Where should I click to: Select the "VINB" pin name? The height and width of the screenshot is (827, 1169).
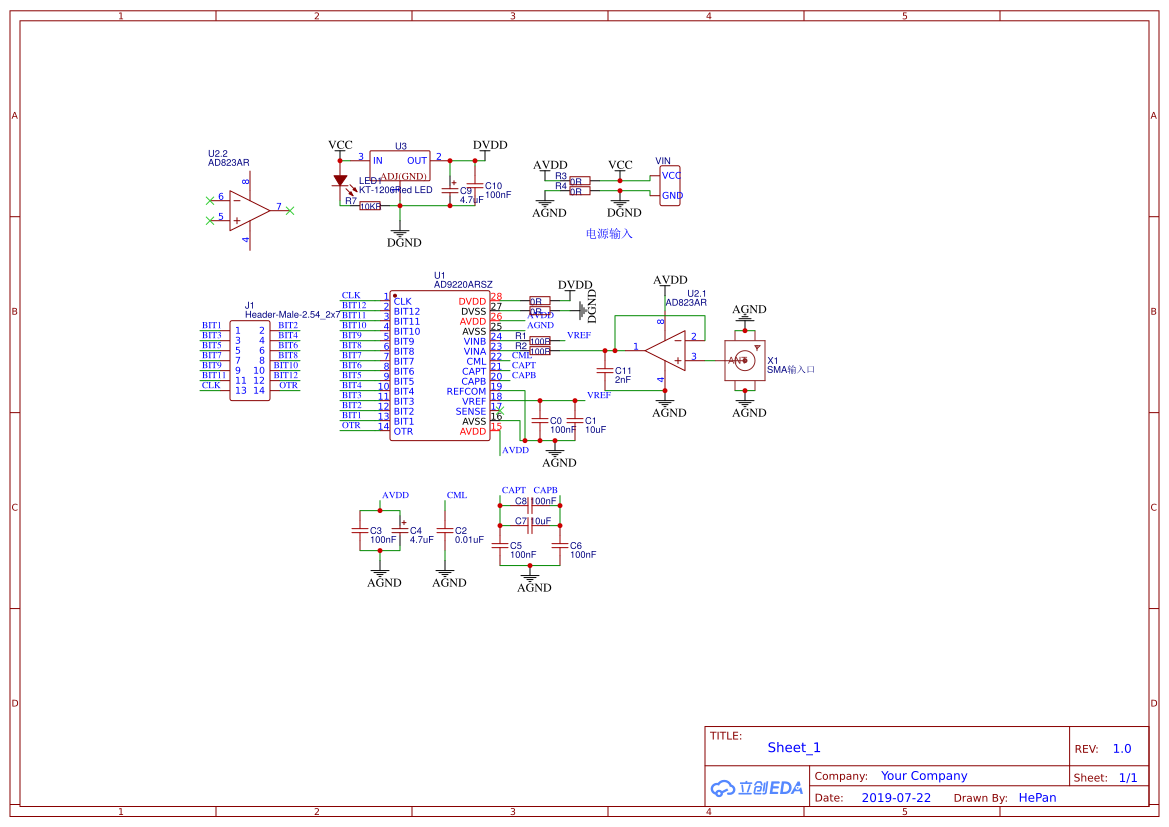(x=475, y=342)
